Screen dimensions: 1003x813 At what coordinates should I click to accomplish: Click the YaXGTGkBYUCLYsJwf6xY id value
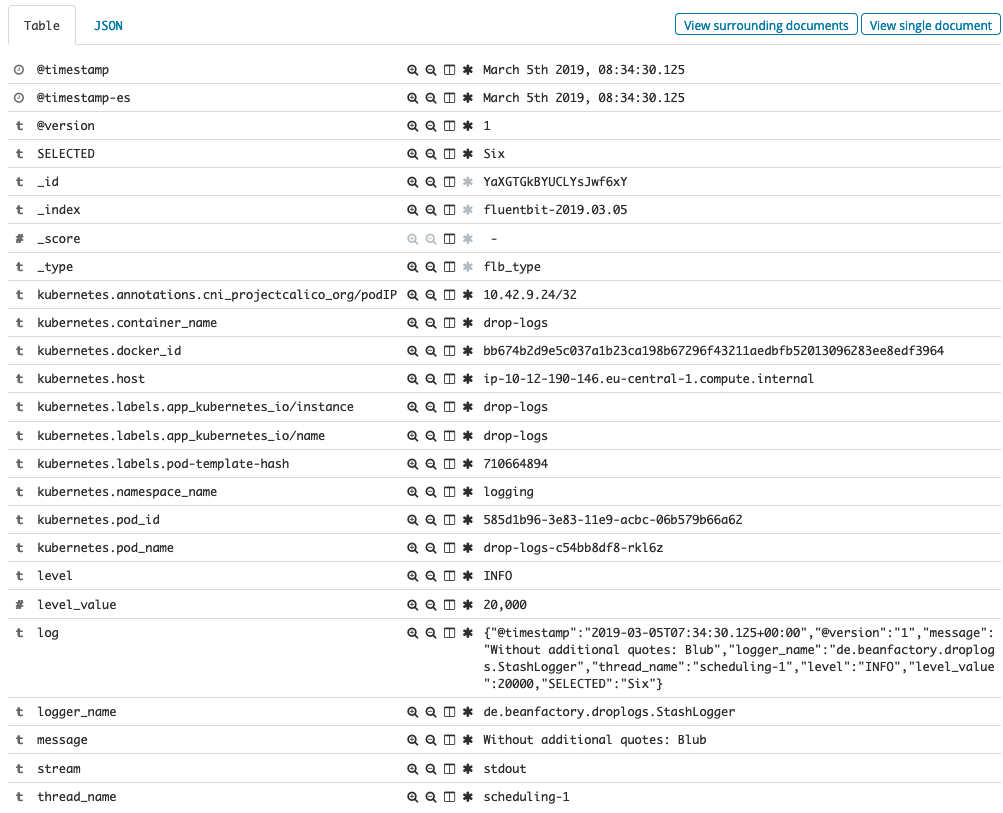pos(555,182)
